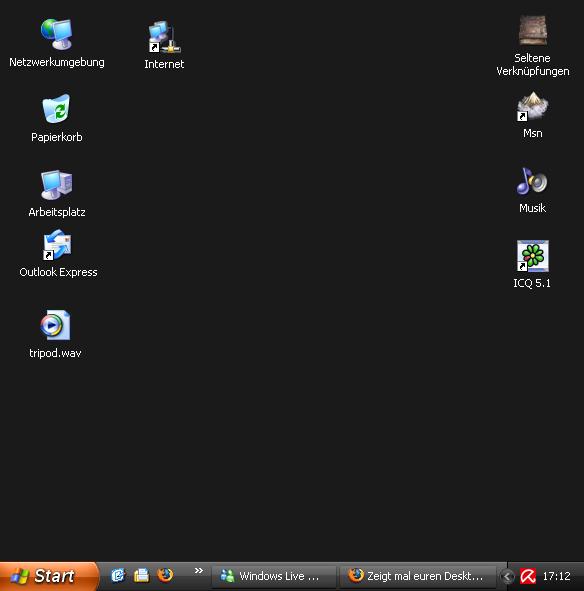Select the Netzwerkumgebung desktop icon
Screen dimensions: 584x591
point(57,43)
